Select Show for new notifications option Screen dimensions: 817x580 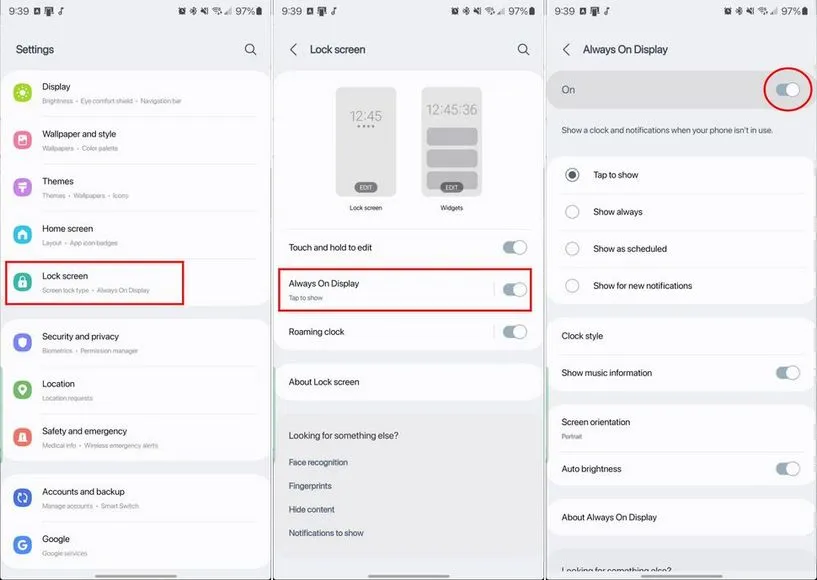pyautogui.click(x=572, y=286)
